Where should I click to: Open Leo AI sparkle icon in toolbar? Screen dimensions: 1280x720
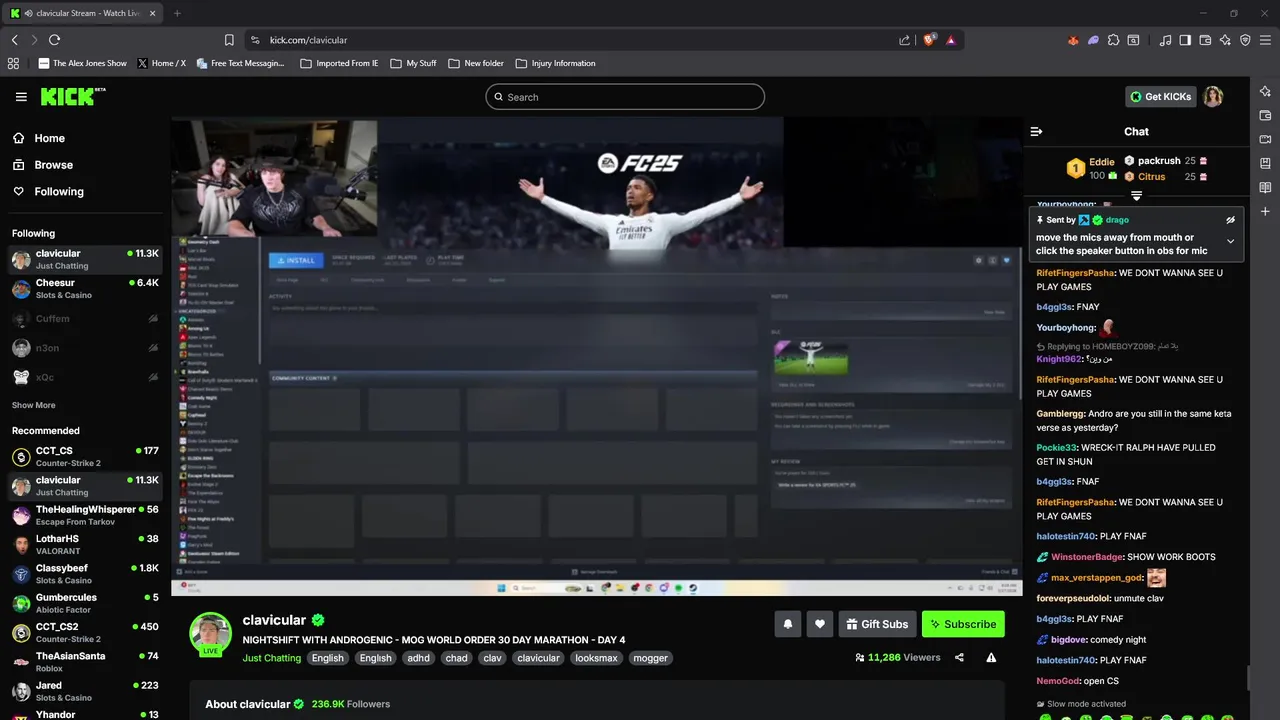(1225, 40)
